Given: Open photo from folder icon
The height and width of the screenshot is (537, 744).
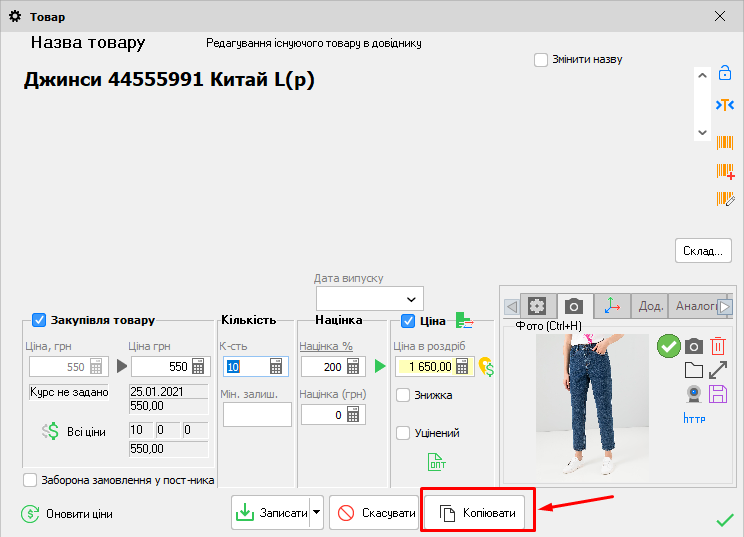Looking at the screenshot, I should pos(693,370).
